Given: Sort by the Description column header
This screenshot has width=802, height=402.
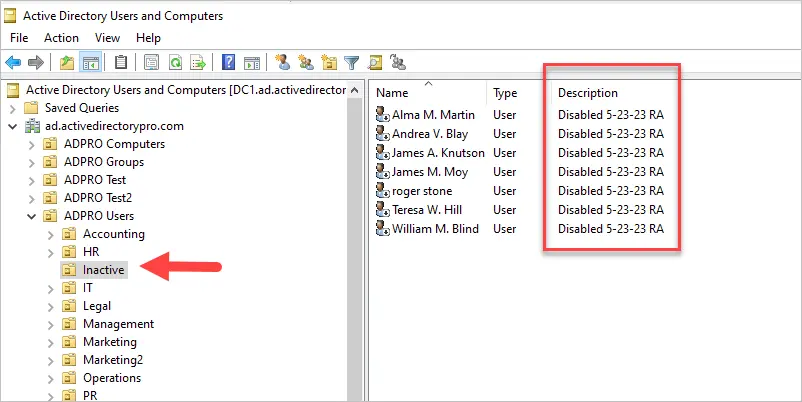Looking at the screenshot, I should (x=588, y=93).
